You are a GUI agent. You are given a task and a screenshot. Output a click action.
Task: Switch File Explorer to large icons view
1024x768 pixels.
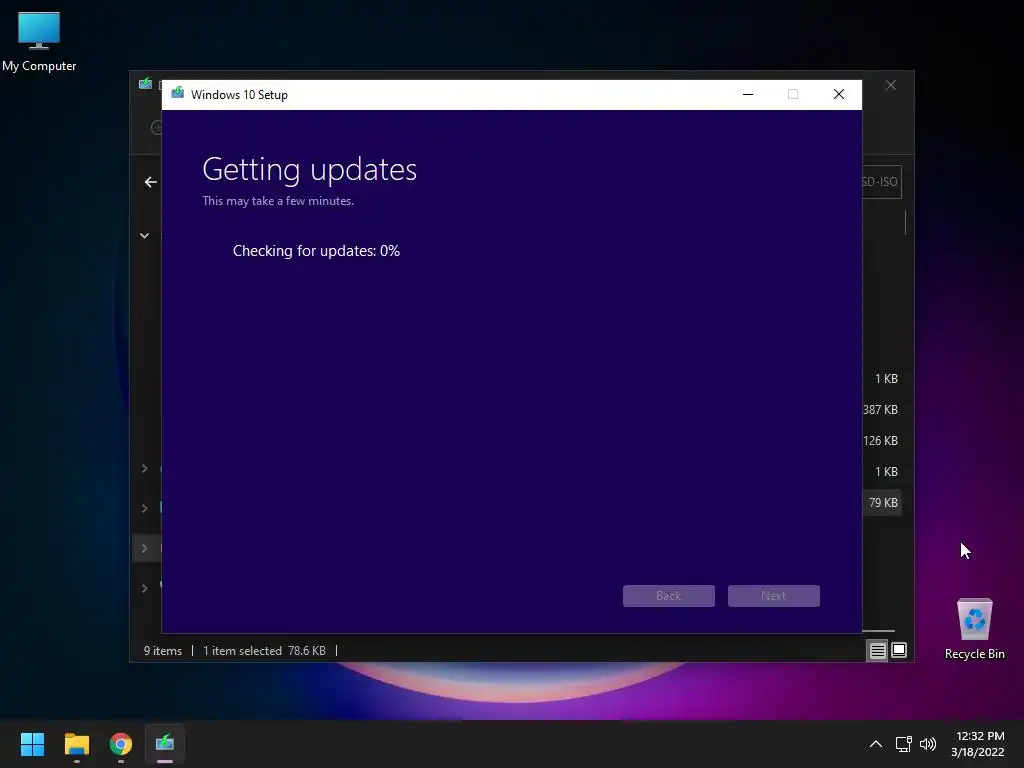tap(899, 650)
